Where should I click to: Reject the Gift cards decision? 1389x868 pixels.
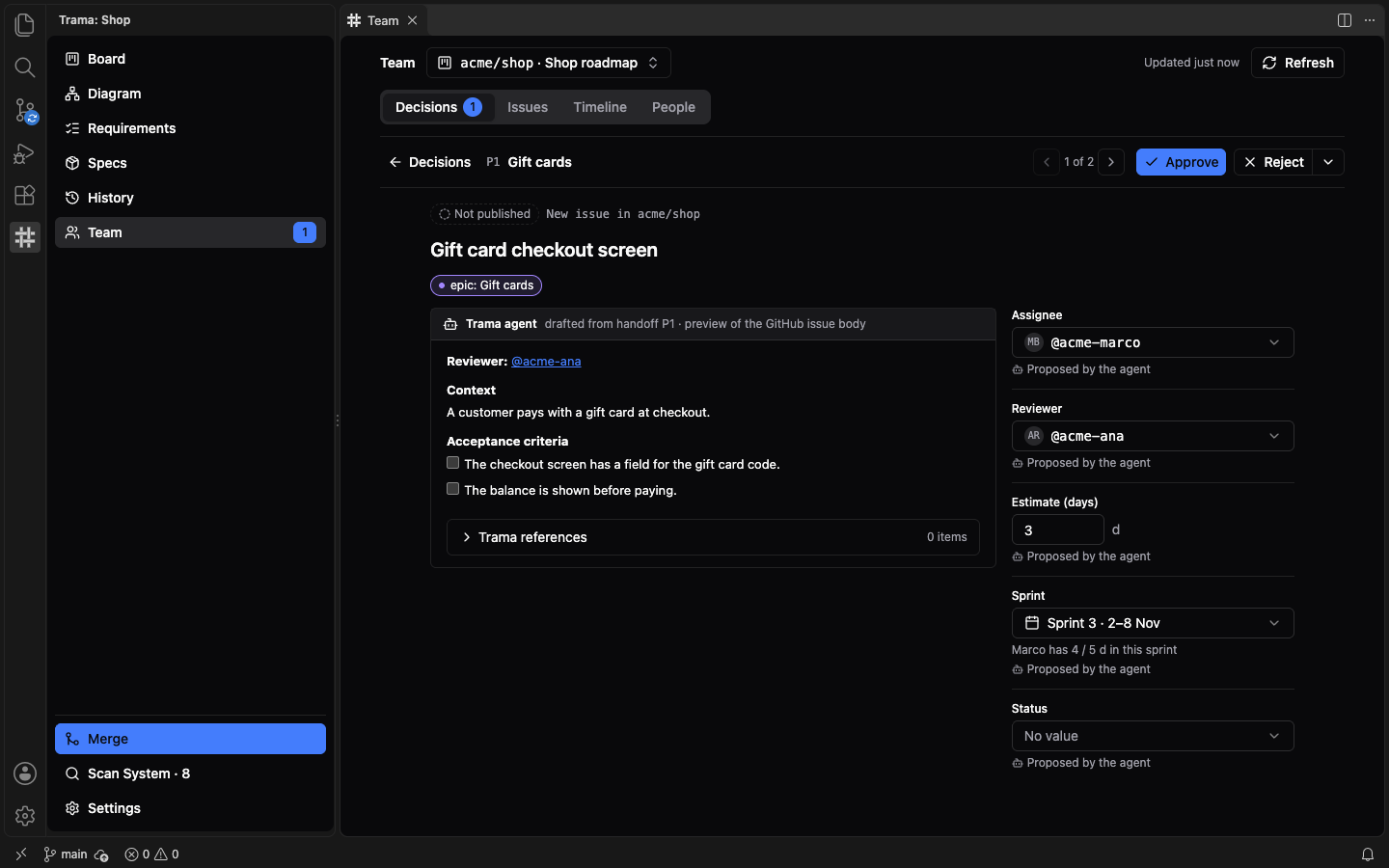1273,162
